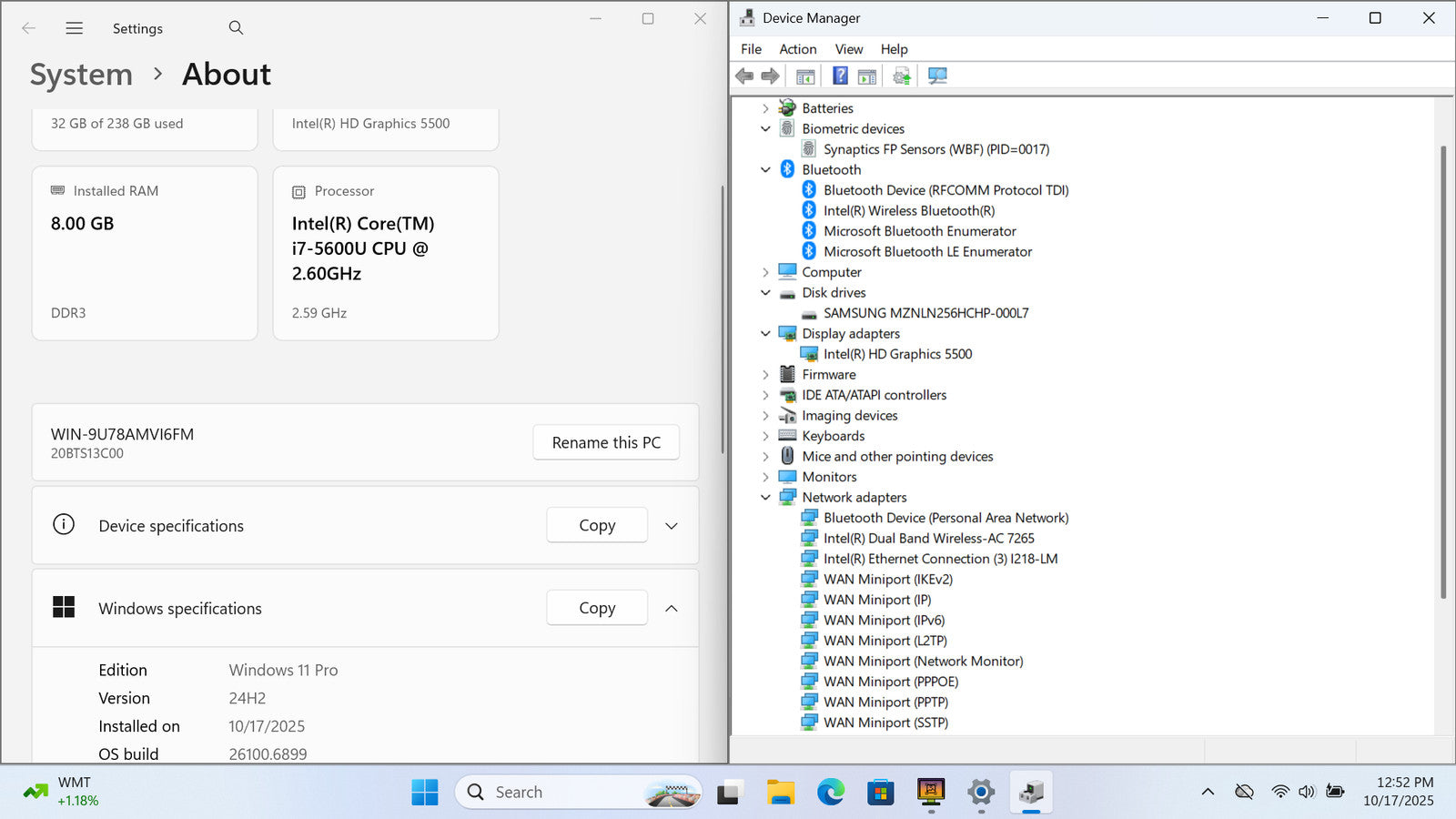Click the Keyboards category icon
Viewport: 1456px width, 819px height.
click(x=787, y=436)
